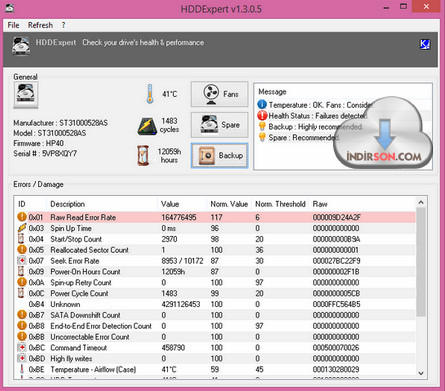
Task: Select the Temperature - Airflow (Case) row
Action: pos(215,369)
